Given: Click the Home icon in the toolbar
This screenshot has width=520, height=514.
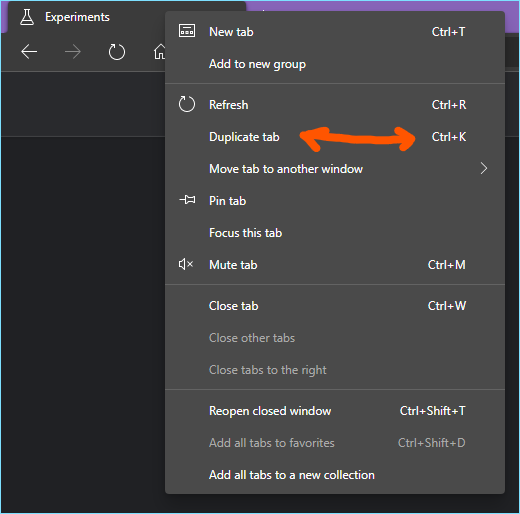Looking at the screenshot, I should click(x=160, y=52).
